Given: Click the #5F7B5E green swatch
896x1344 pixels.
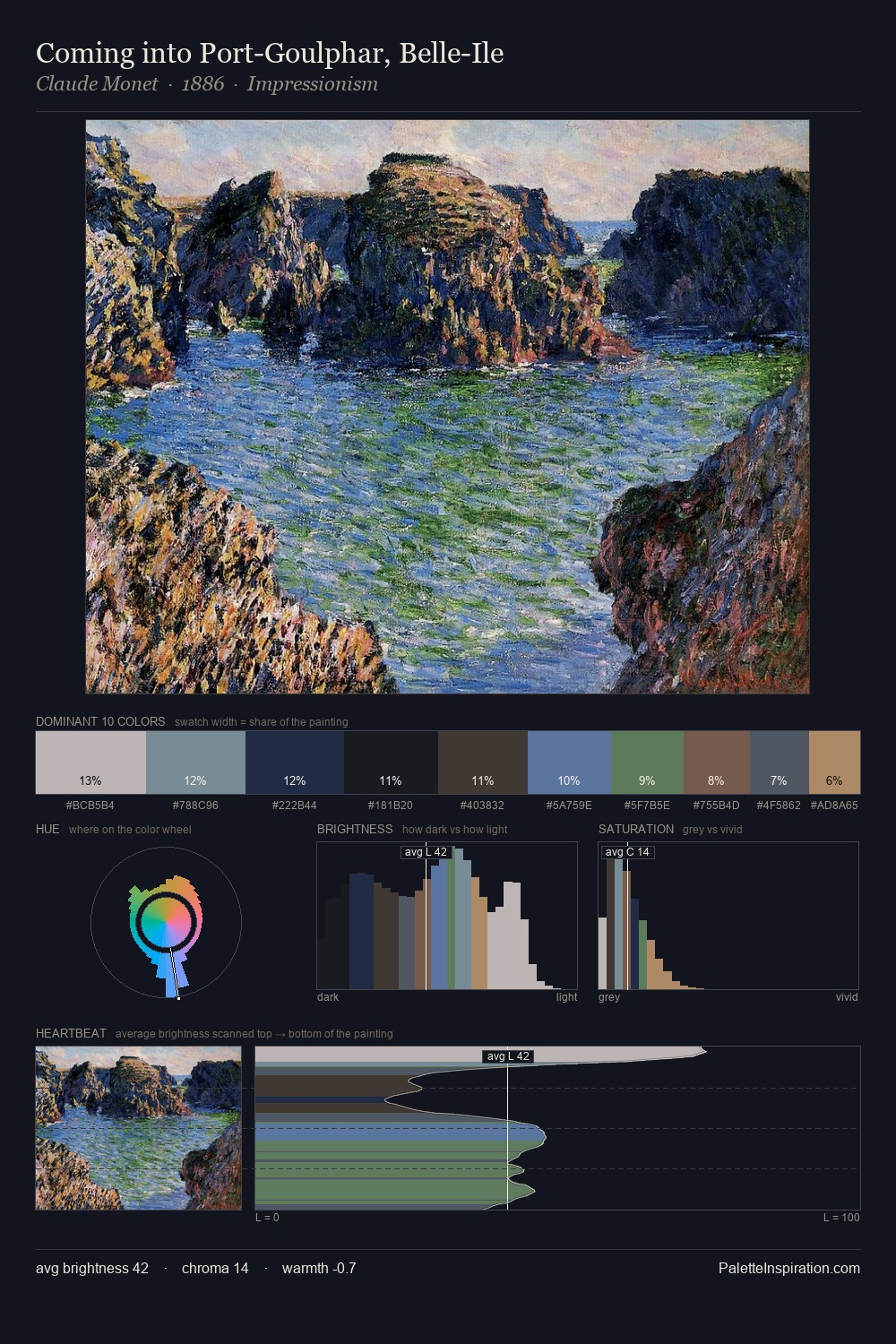Looking at the screenshot, I should coord(647,762).
